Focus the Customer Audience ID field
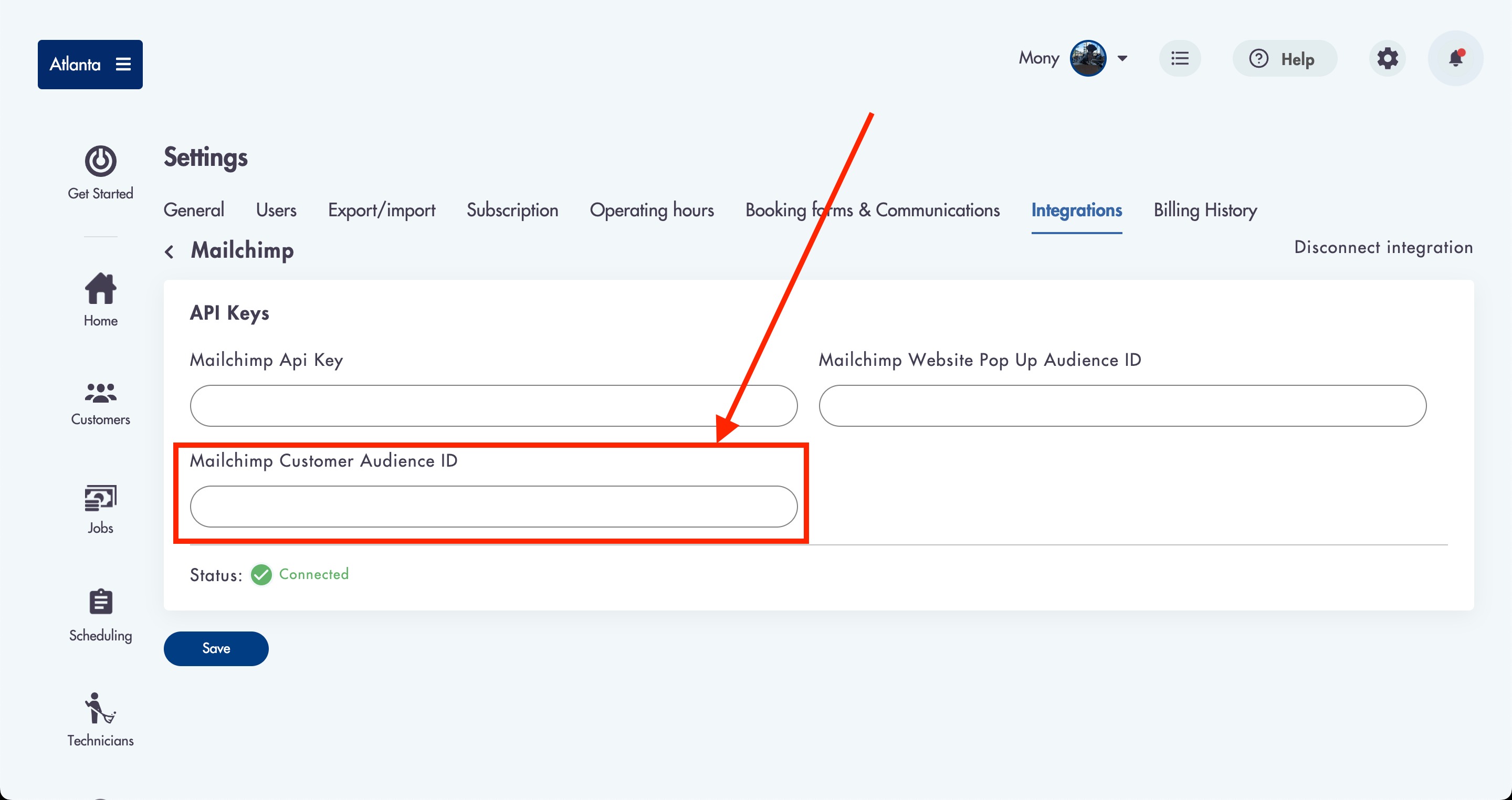 point(493,506)
